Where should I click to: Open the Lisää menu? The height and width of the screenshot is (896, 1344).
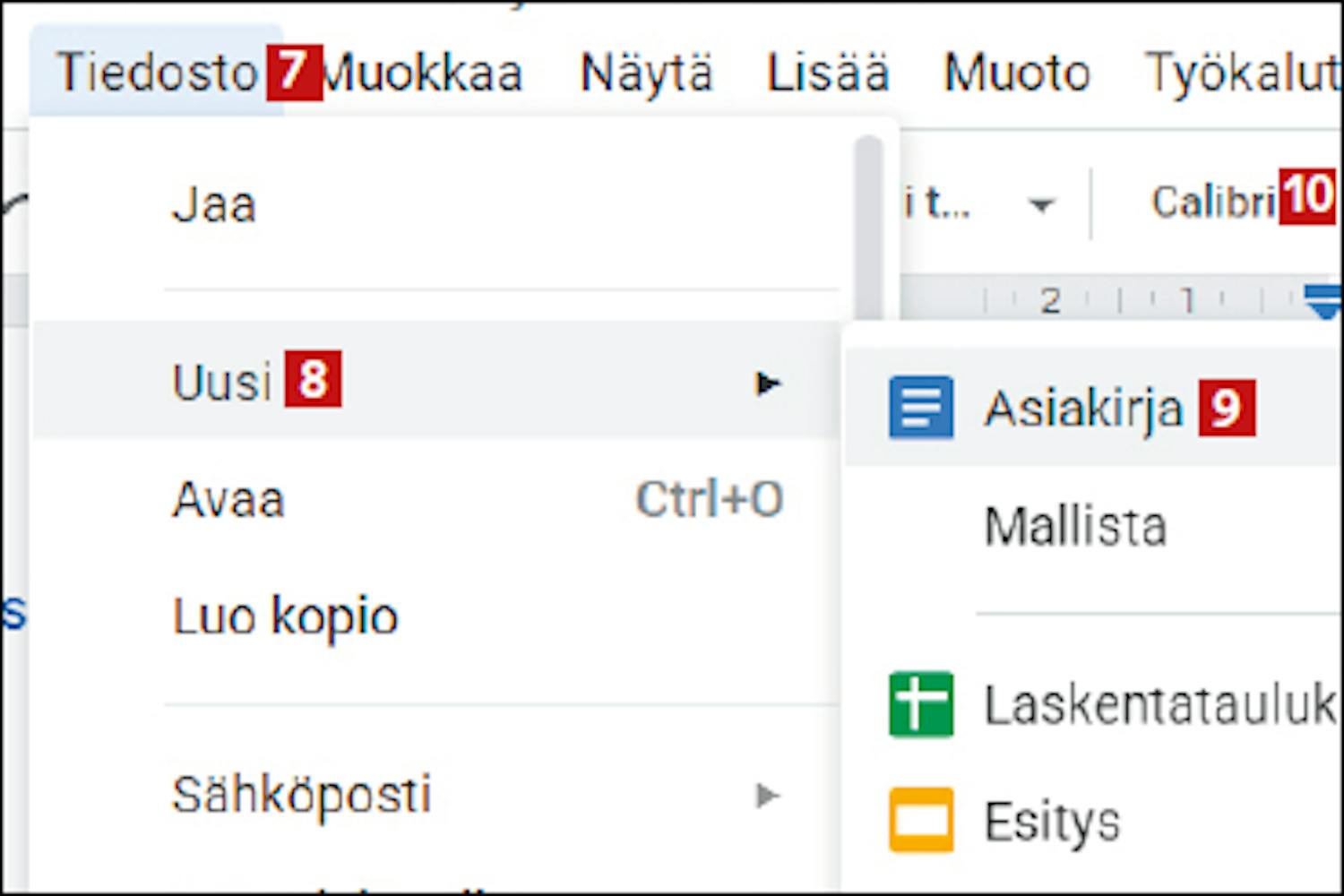(828, 72)
